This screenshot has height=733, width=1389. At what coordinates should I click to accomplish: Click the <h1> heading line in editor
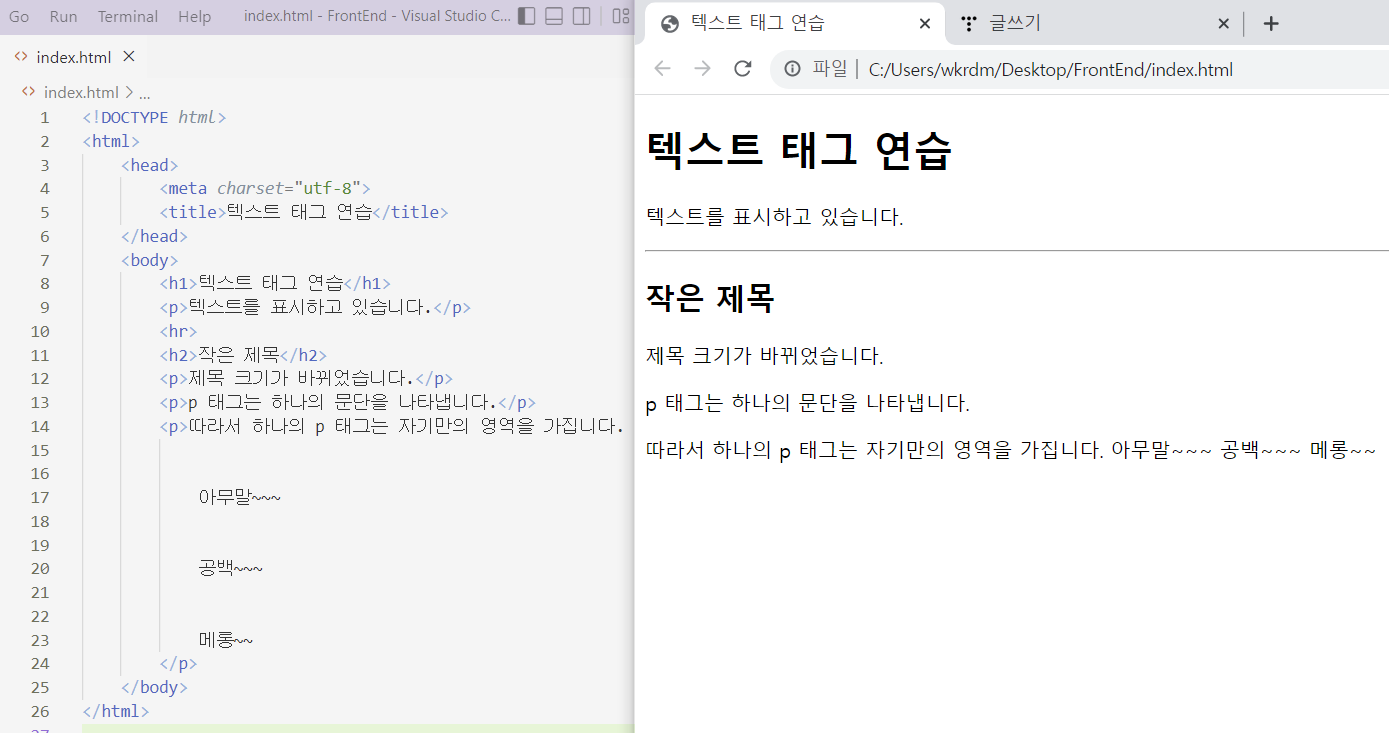(x=275, y=283)
